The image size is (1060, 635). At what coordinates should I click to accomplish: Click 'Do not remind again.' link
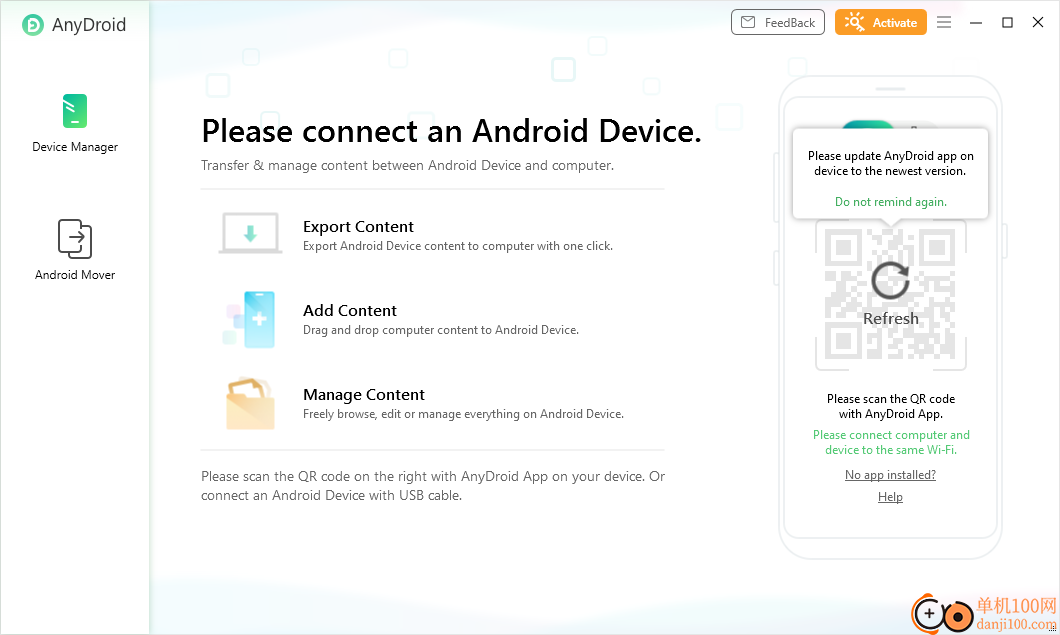coord(890,202)
